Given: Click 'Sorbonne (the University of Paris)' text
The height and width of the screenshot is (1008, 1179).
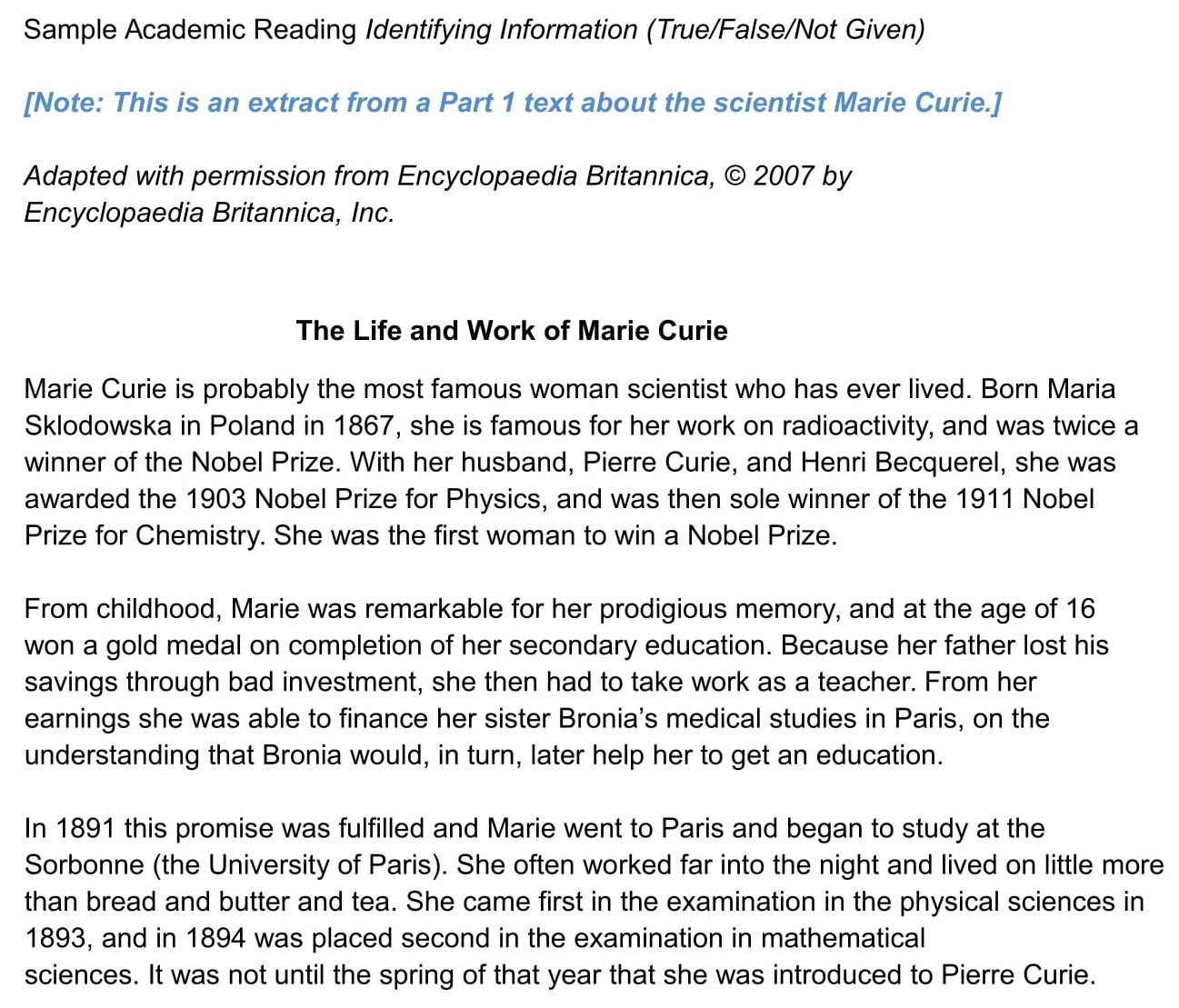Looking at the screenshot, I should pyautogui.click(x=235, y=864).
